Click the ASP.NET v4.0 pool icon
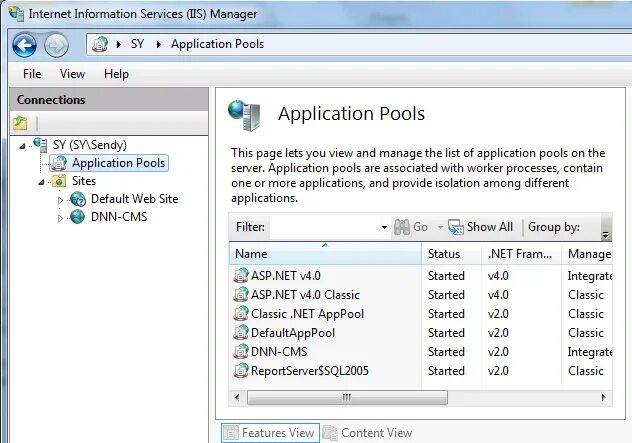632x443 pixels. (241, 275)
